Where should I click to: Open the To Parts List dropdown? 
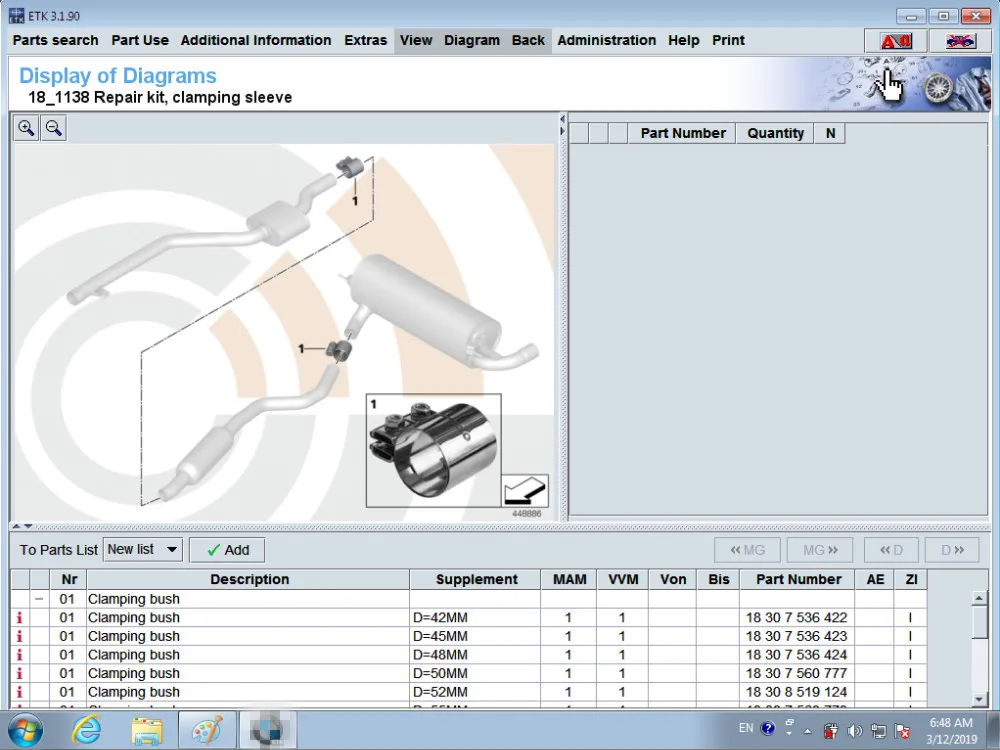pos(143,549)
